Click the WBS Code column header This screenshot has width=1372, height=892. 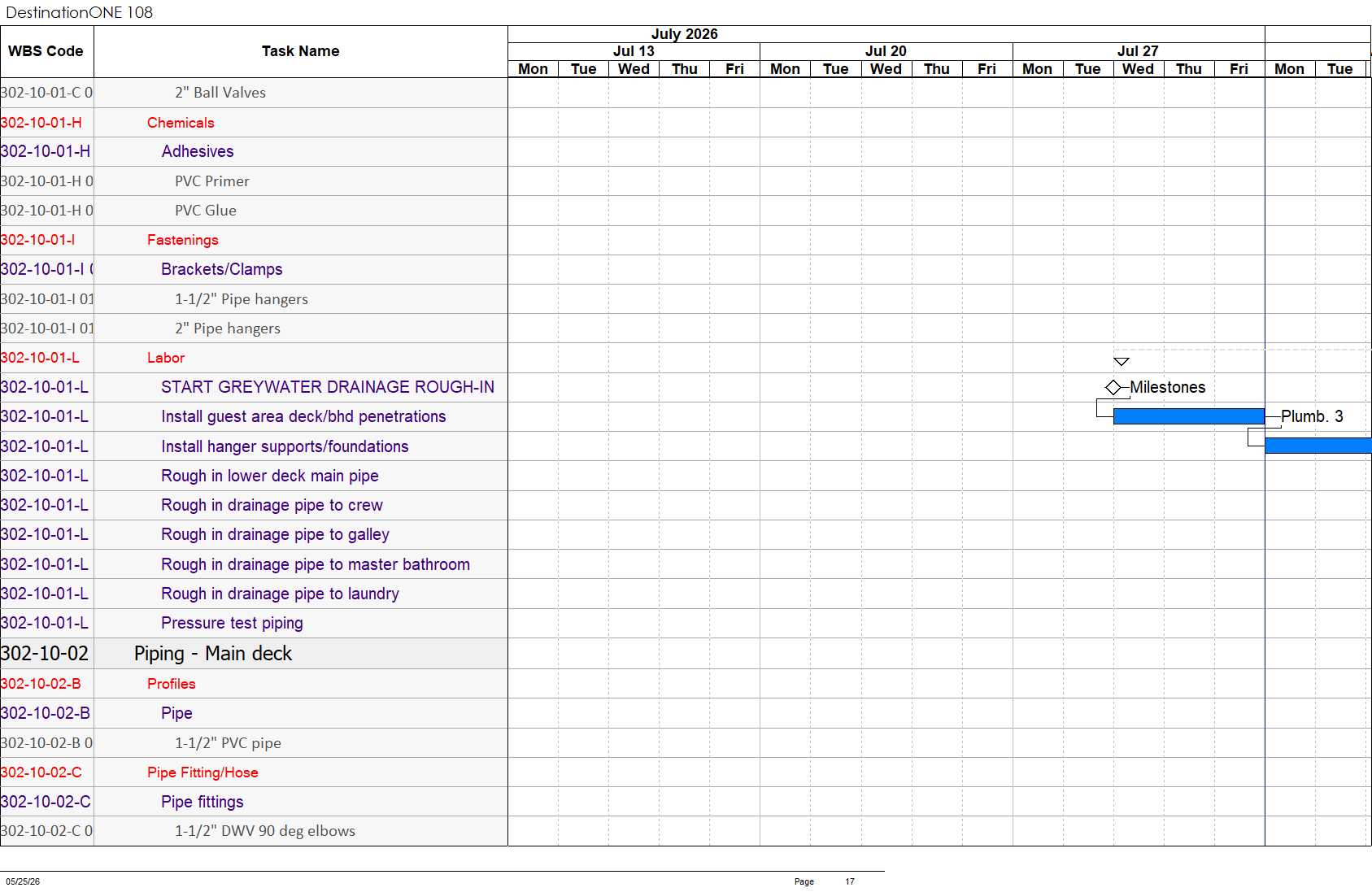(x=46, y=51)
